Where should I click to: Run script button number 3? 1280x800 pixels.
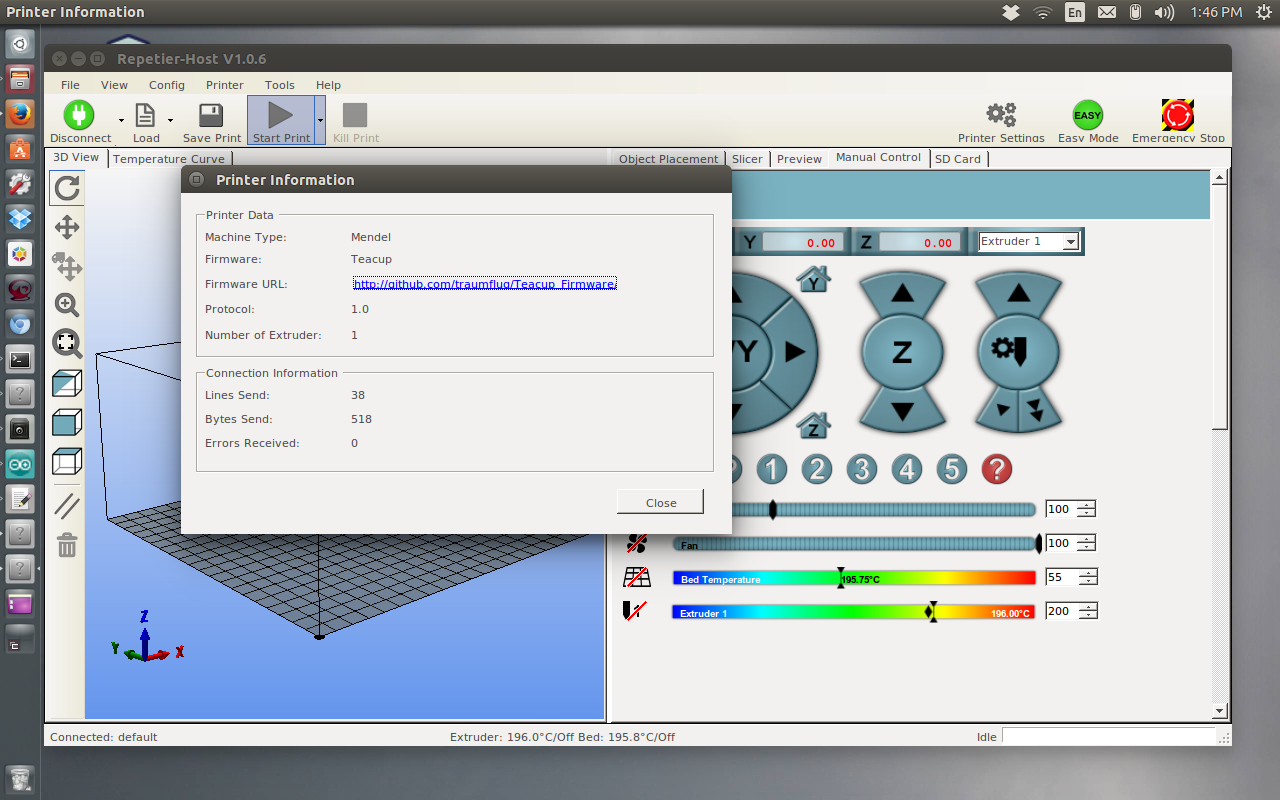click(862, 469)
